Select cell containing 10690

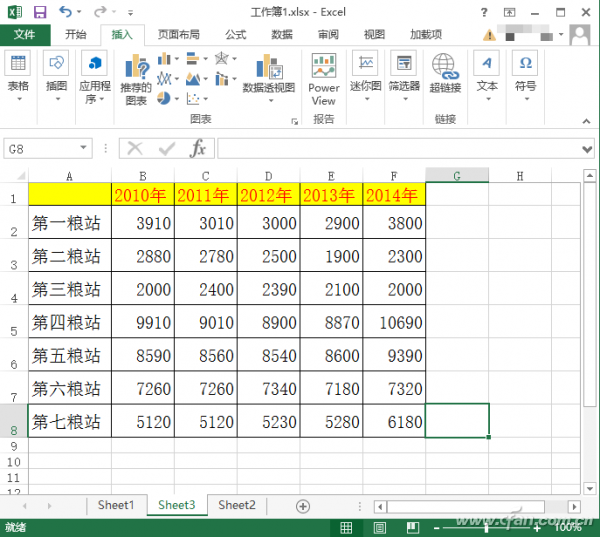tap(394, 323)
